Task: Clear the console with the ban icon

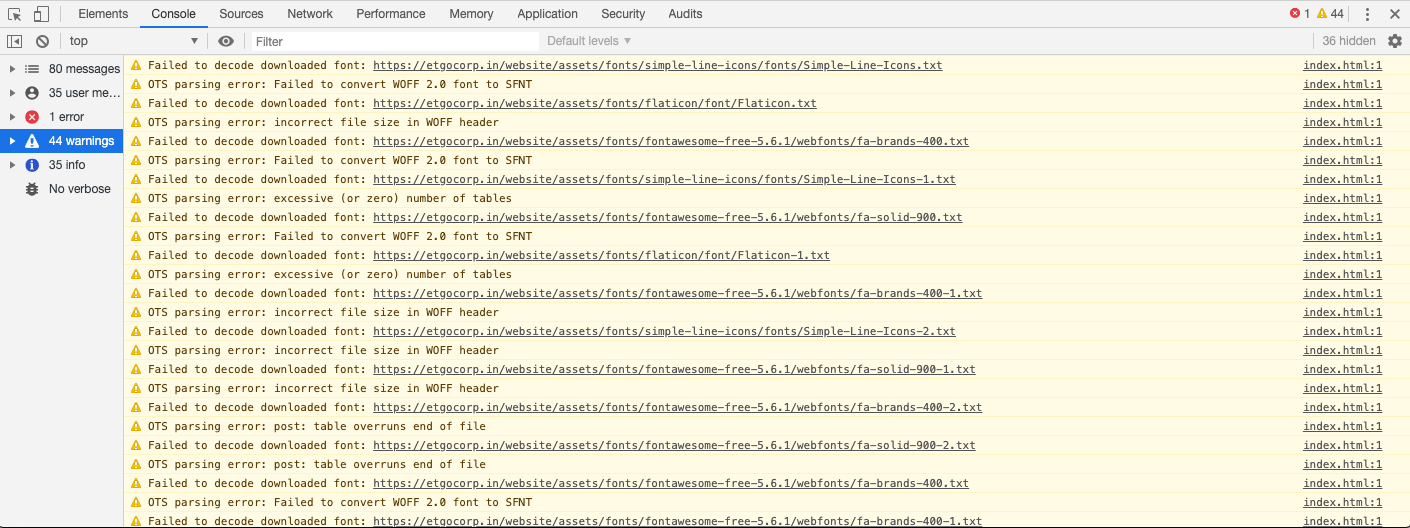Action: pyautogui.click(x=42, y=41)
